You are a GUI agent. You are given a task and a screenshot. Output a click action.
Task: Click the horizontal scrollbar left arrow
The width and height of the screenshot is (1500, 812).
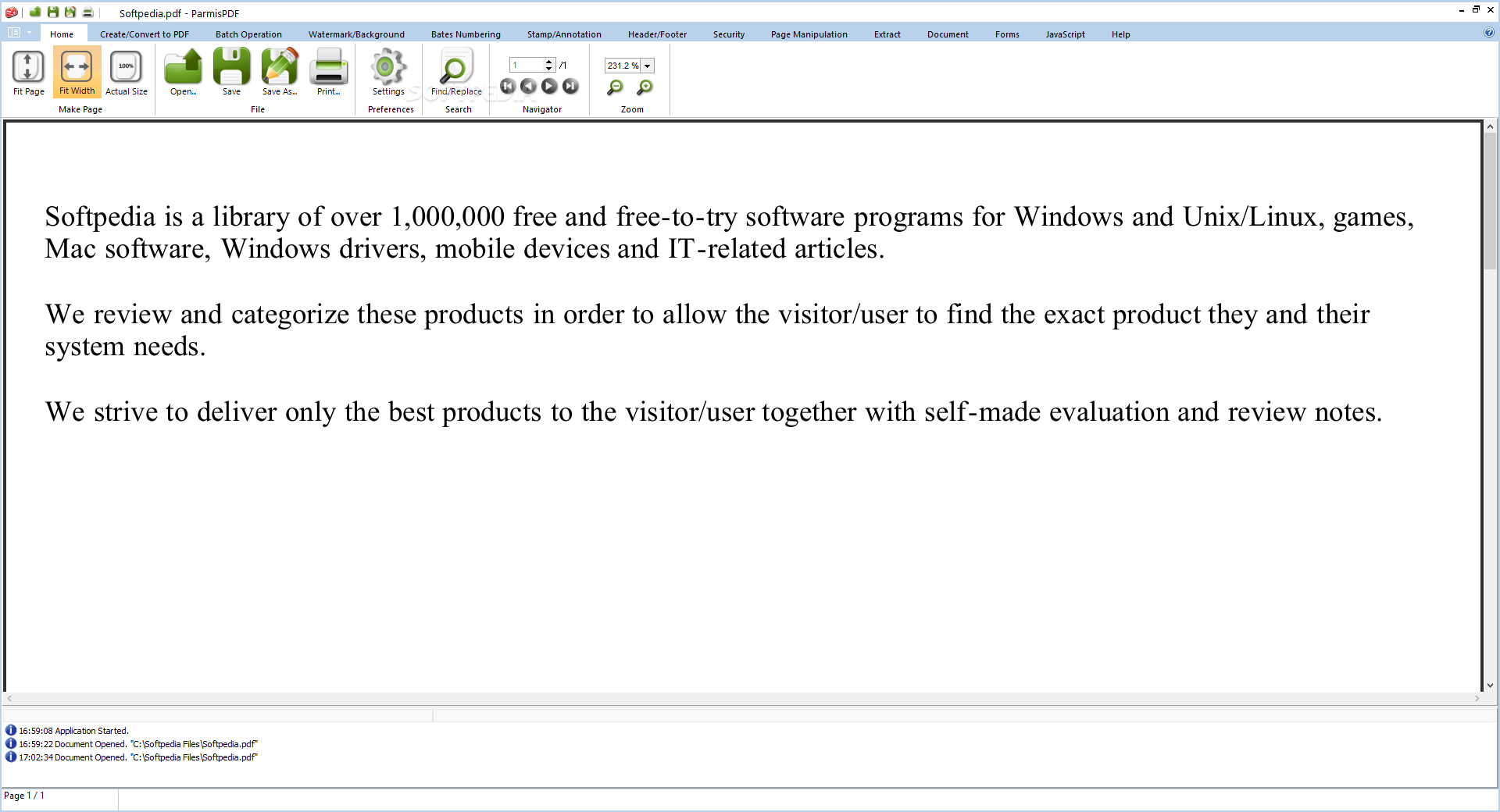9,699
